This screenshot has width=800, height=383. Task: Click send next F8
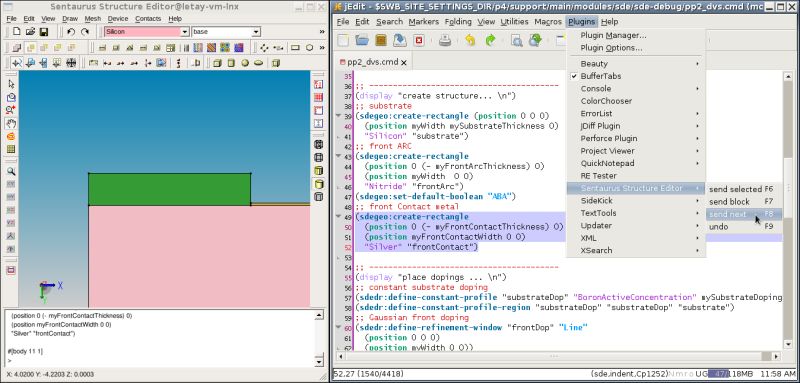click(x=744, y=215)
